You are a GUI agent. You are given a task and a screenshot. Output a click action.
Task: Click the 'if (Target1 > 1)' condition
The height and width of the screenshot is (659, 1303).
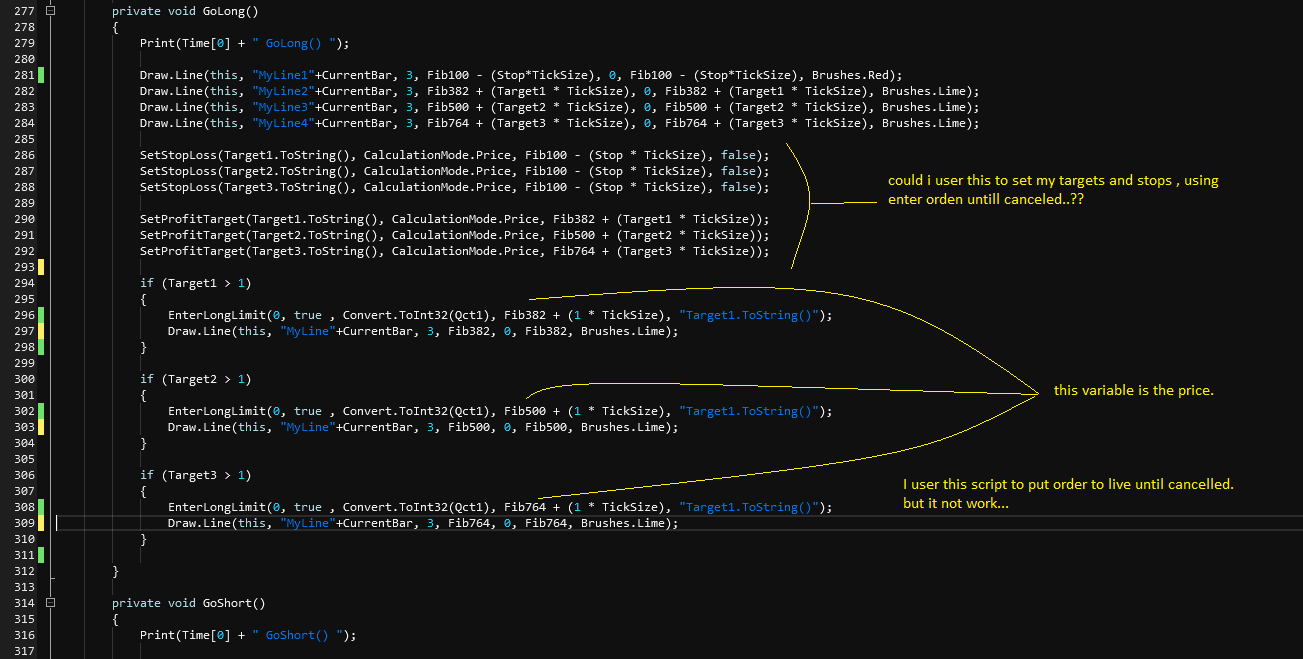196,283
